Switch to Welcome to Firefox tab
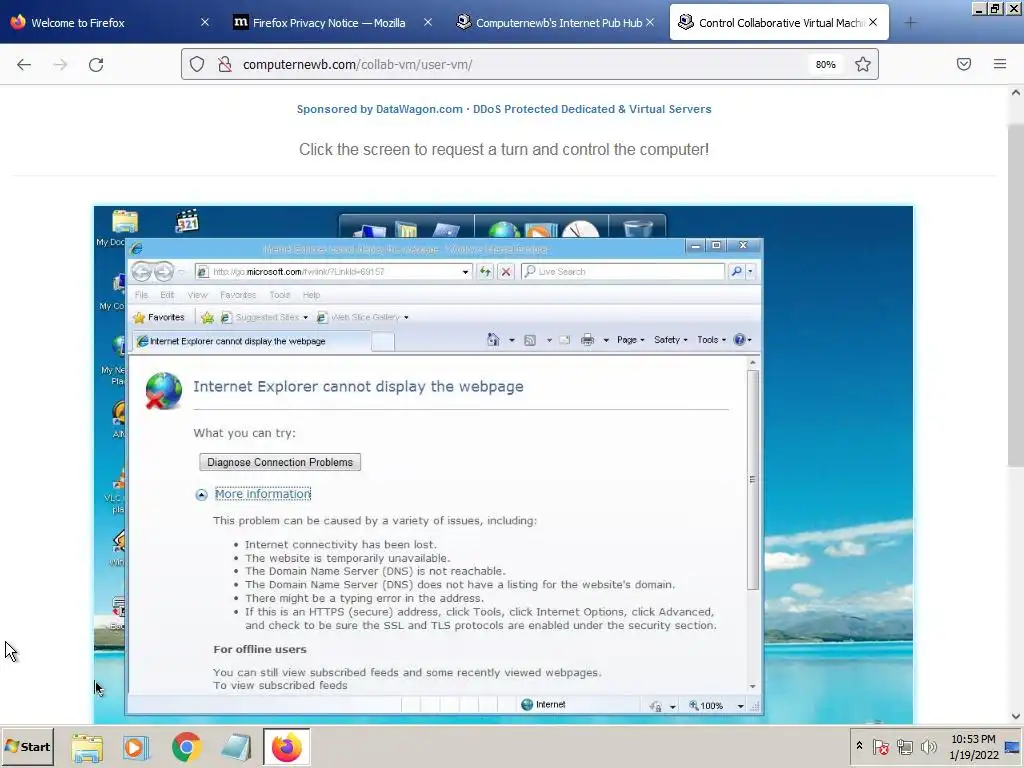1024x768 pixels. tap(108, 23)
